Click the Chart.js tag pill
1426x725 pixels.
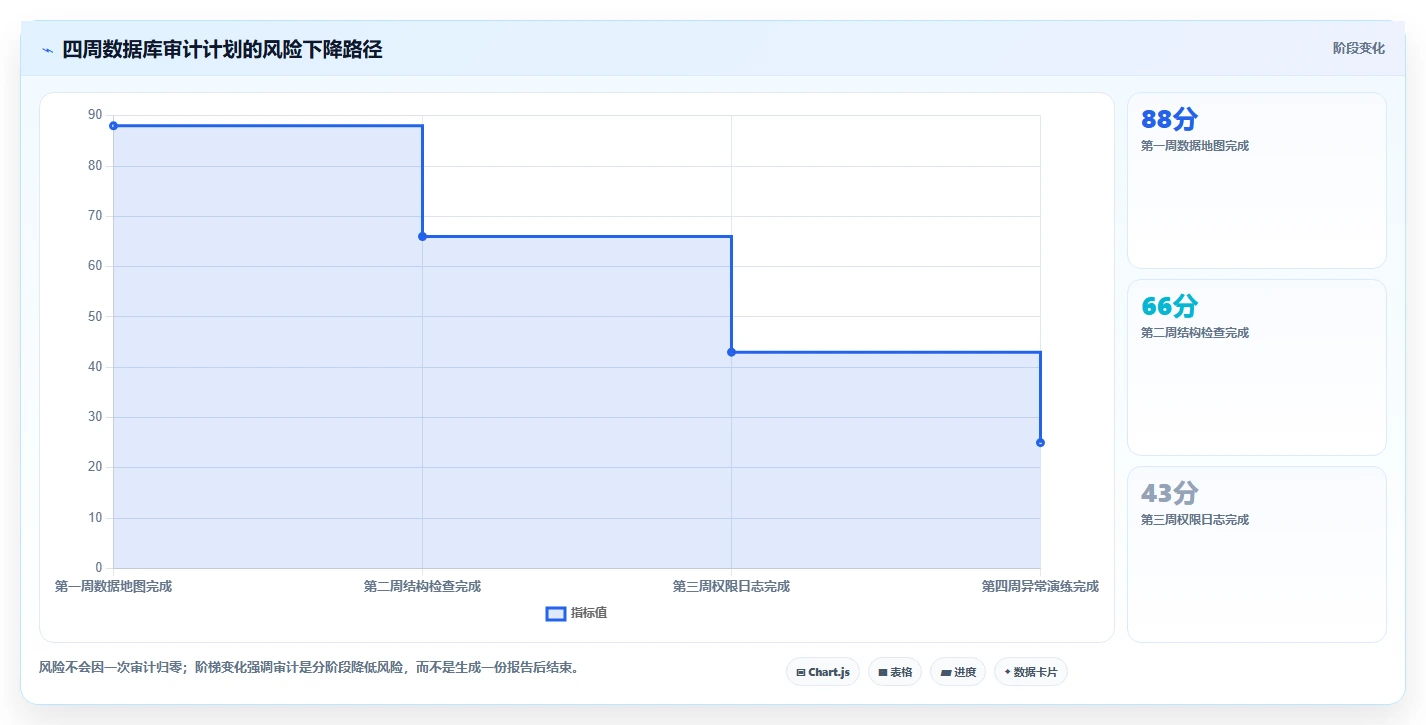823,672
